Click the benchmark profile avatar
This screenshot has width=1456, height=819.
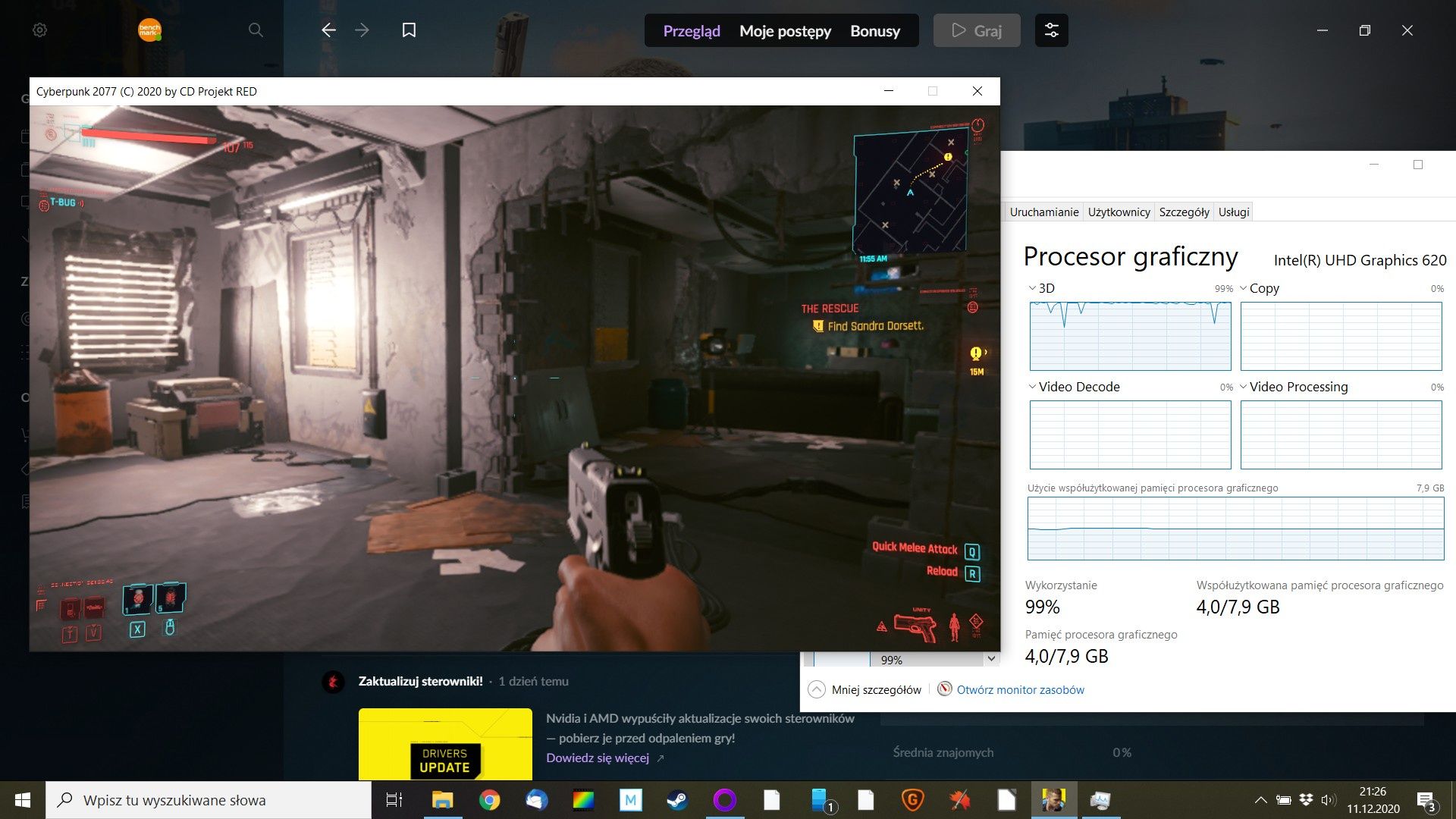tap(149, 30)
